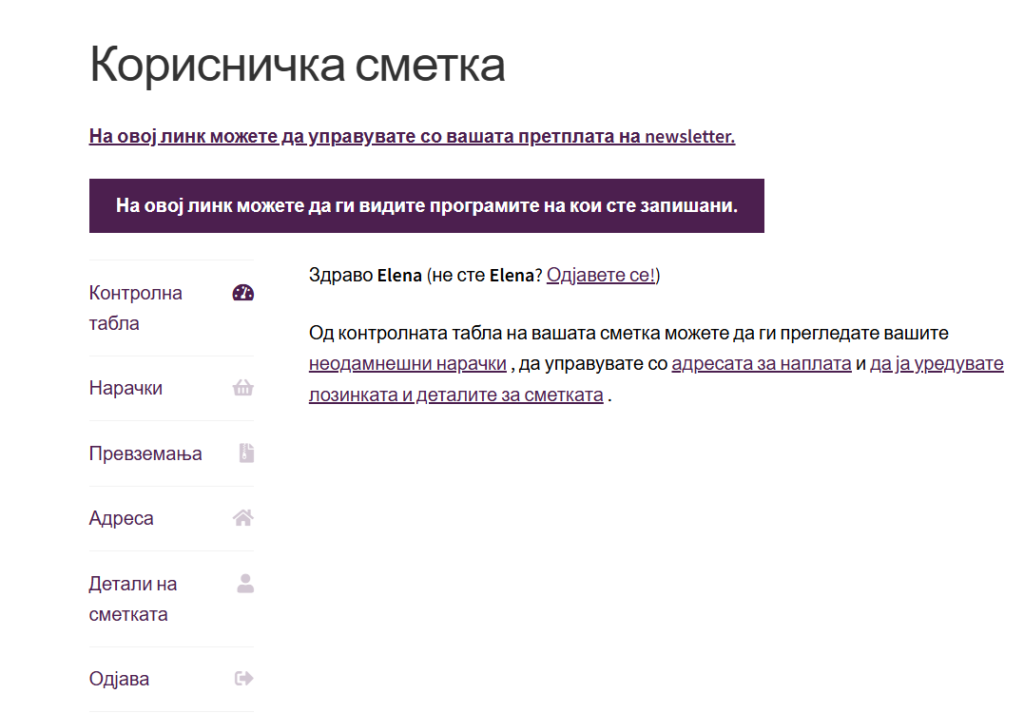Go to the Нарачки section
The width and height of the screenshot is (1024, 713).
point(125,388)
